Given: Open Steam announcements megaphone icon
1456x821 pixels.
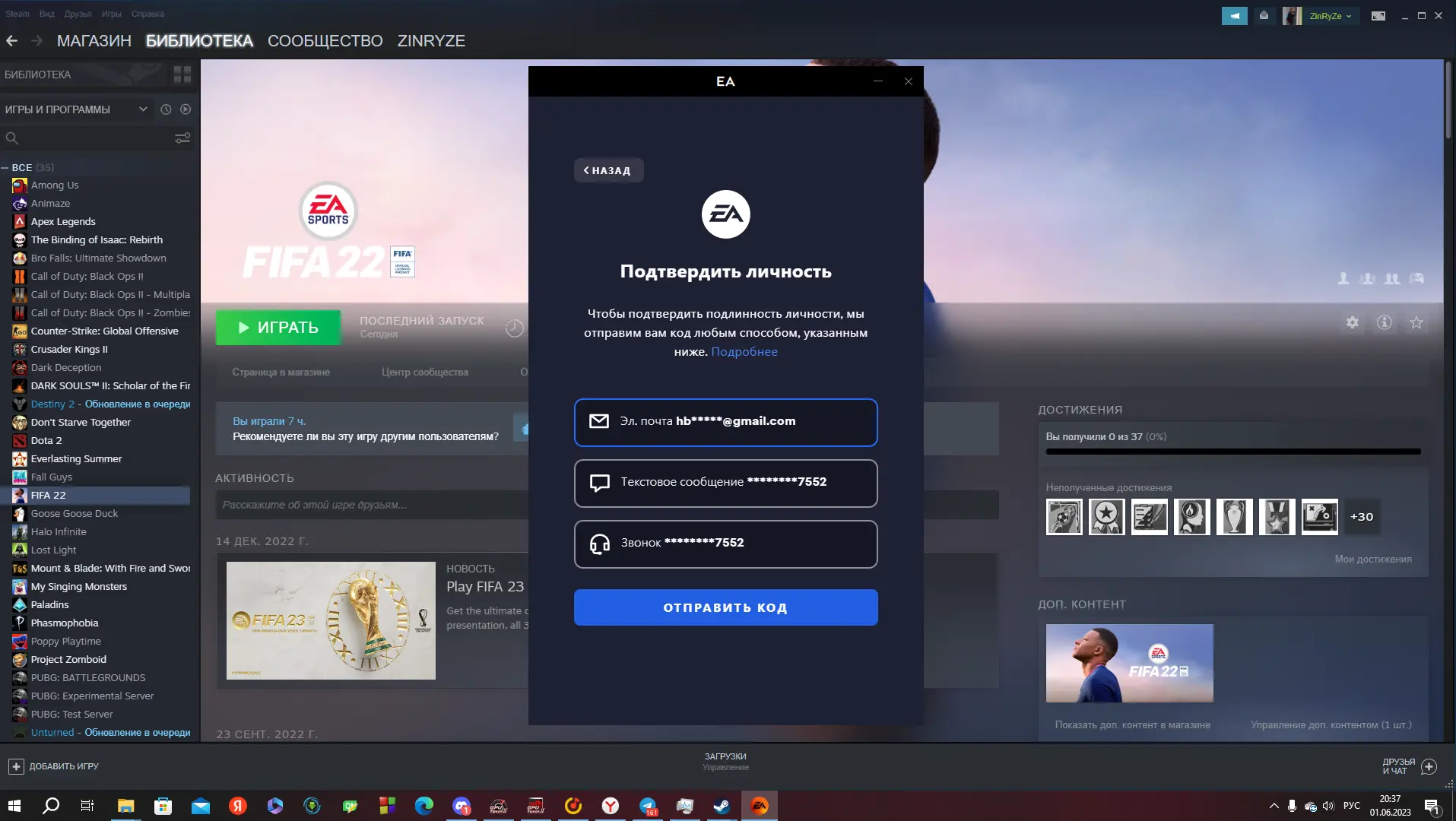Looking at the screenshot, I should [x=1234, y=15].
